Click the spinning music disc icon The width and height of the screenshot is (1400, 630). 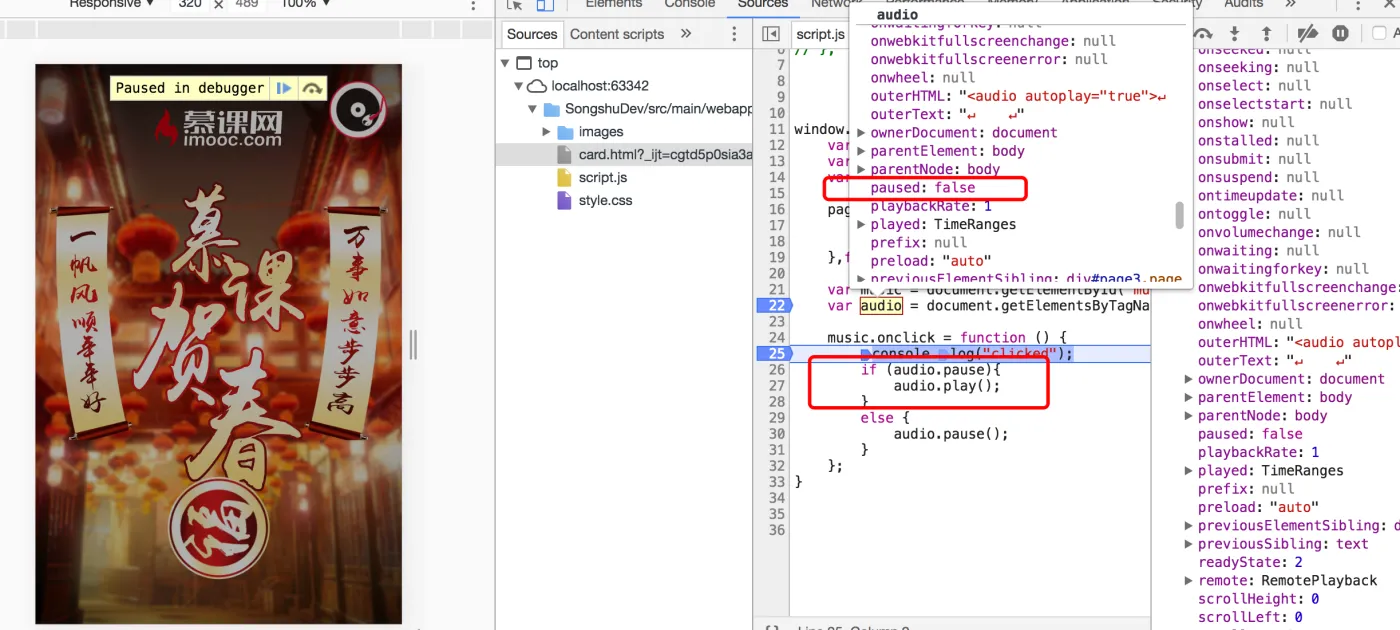pyautogui.click(x=357, y=110)
